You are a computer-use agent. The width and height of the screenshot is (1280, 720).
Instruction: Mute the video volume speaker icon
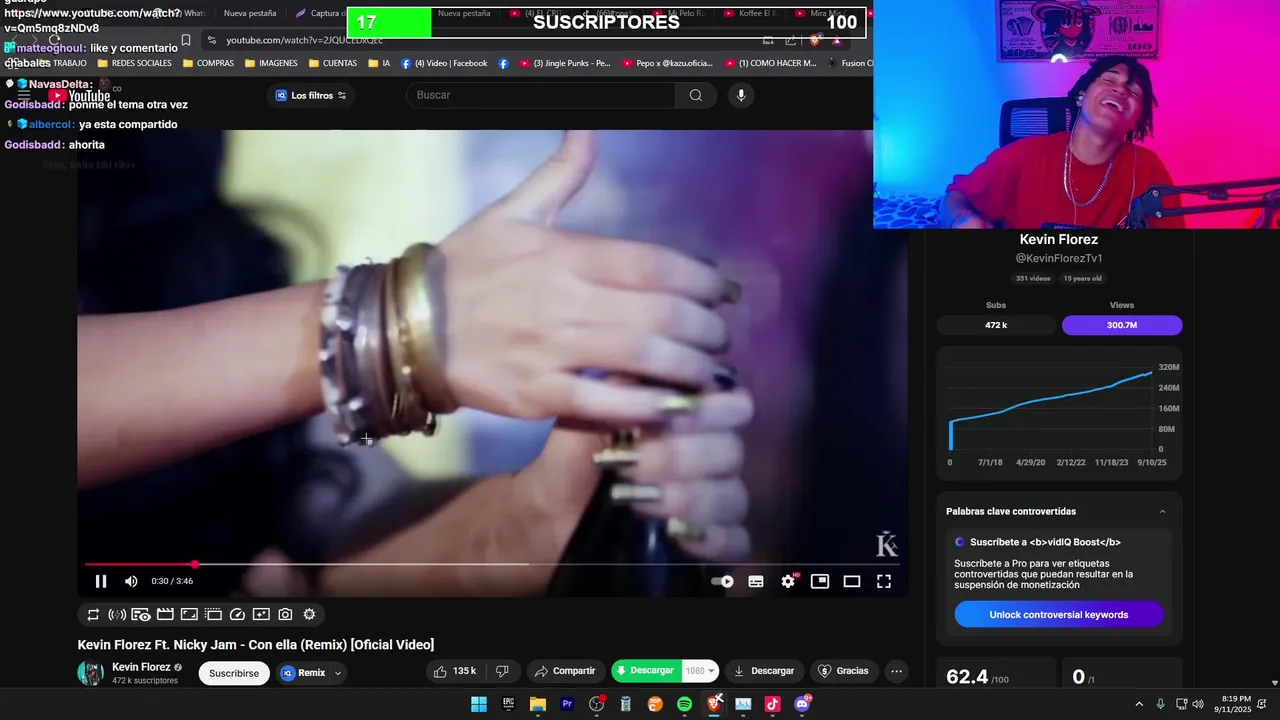point(131,581)
